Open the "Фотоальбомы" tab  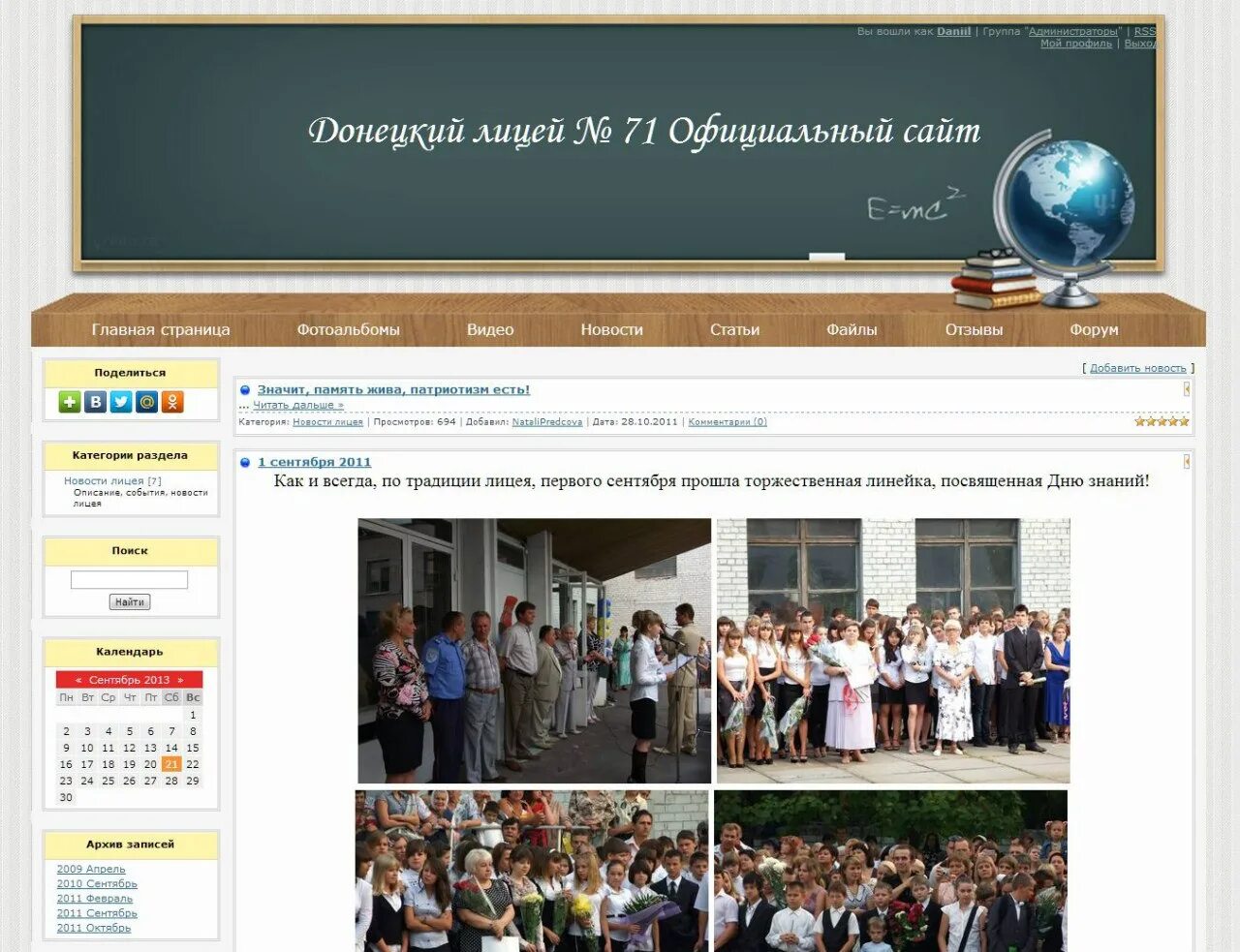pos(349,329)
